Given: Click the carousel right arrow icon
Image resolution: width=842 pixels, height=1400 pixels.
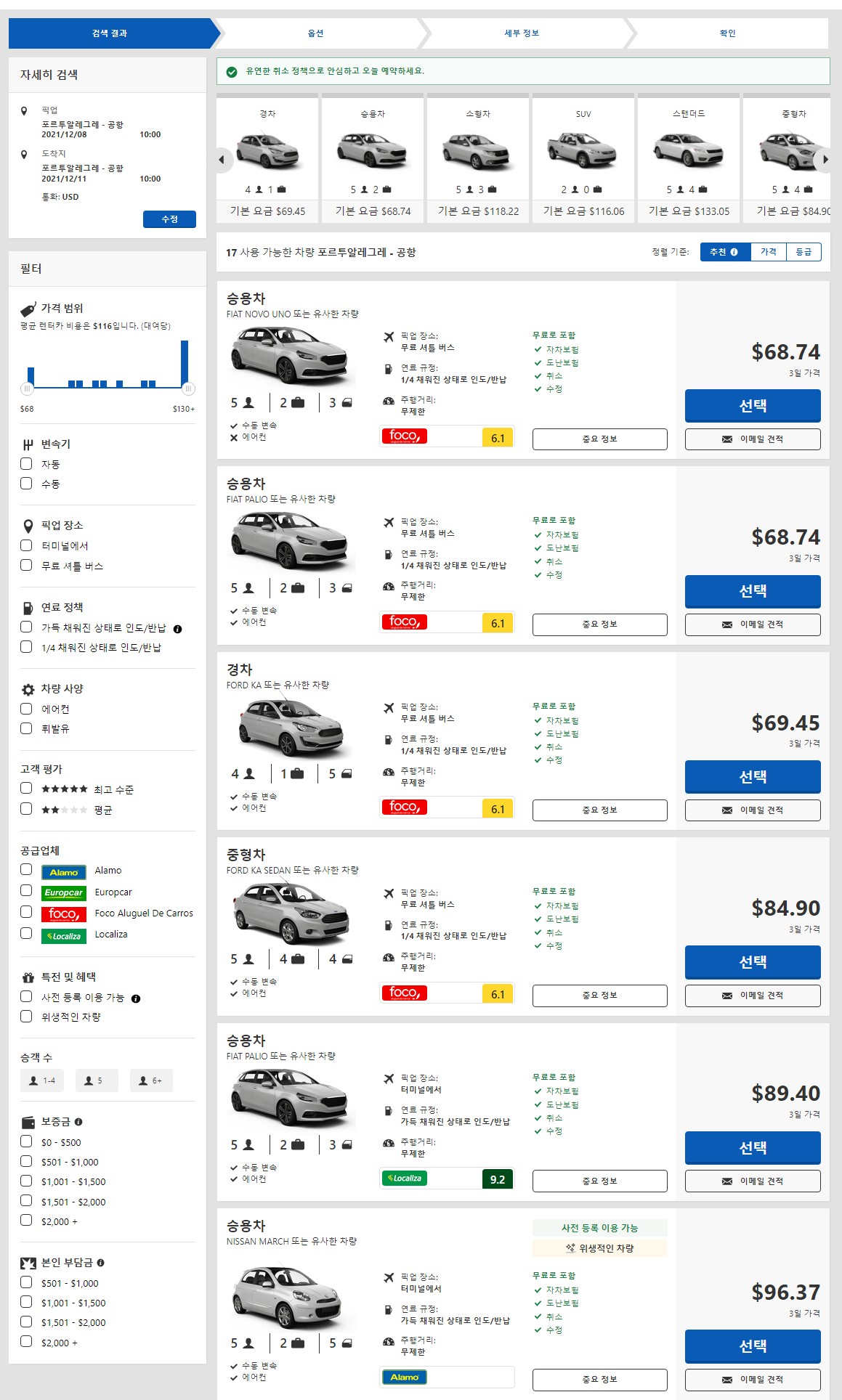Looking at the screenshot, I should point(824,160).
